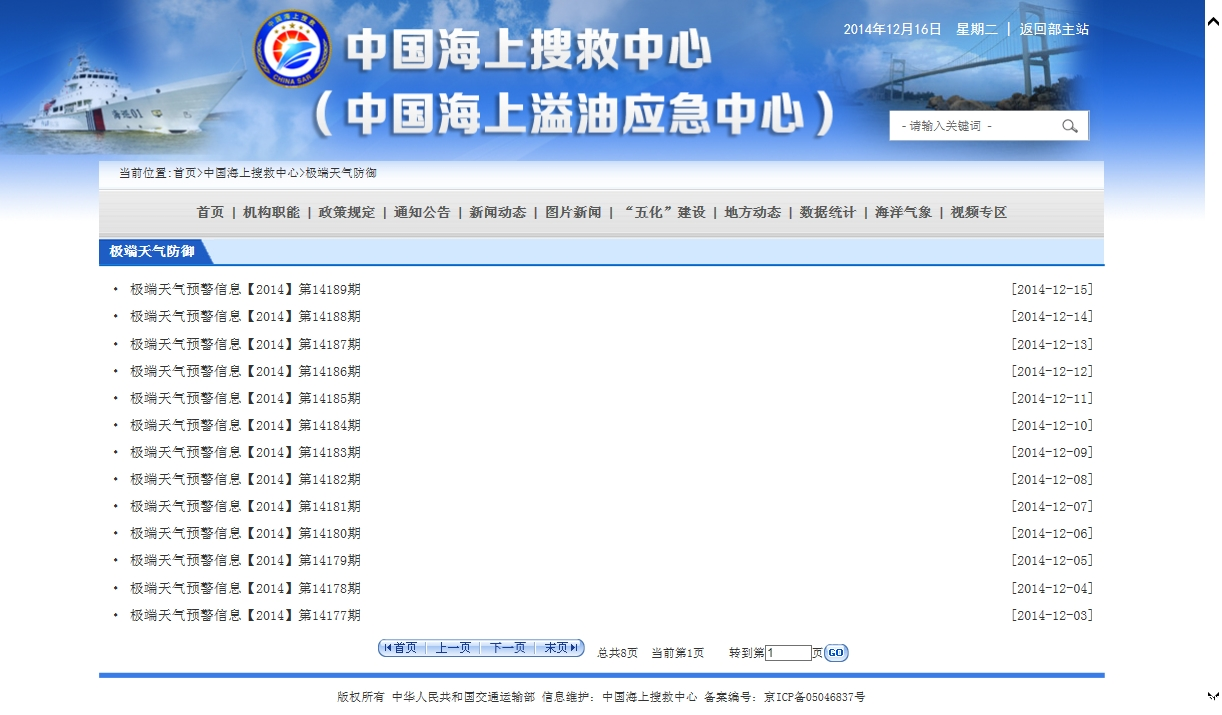Image resolution: width=1222 pixels, height=715 pixels.
Task: Open 新闻动态 navigation menu item
Action: click(x=497, y=212)
